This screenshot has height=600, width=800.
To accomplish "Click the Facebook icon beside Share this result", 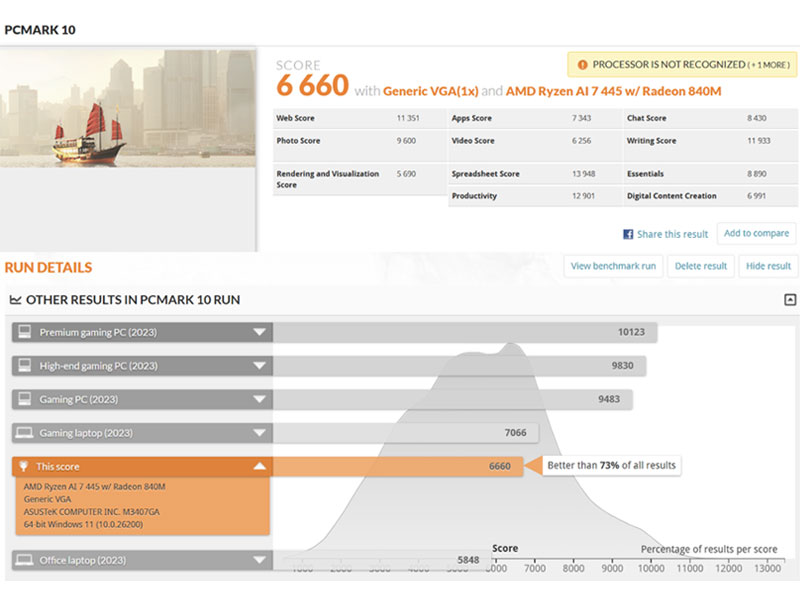I will click(x=628, y=234).
